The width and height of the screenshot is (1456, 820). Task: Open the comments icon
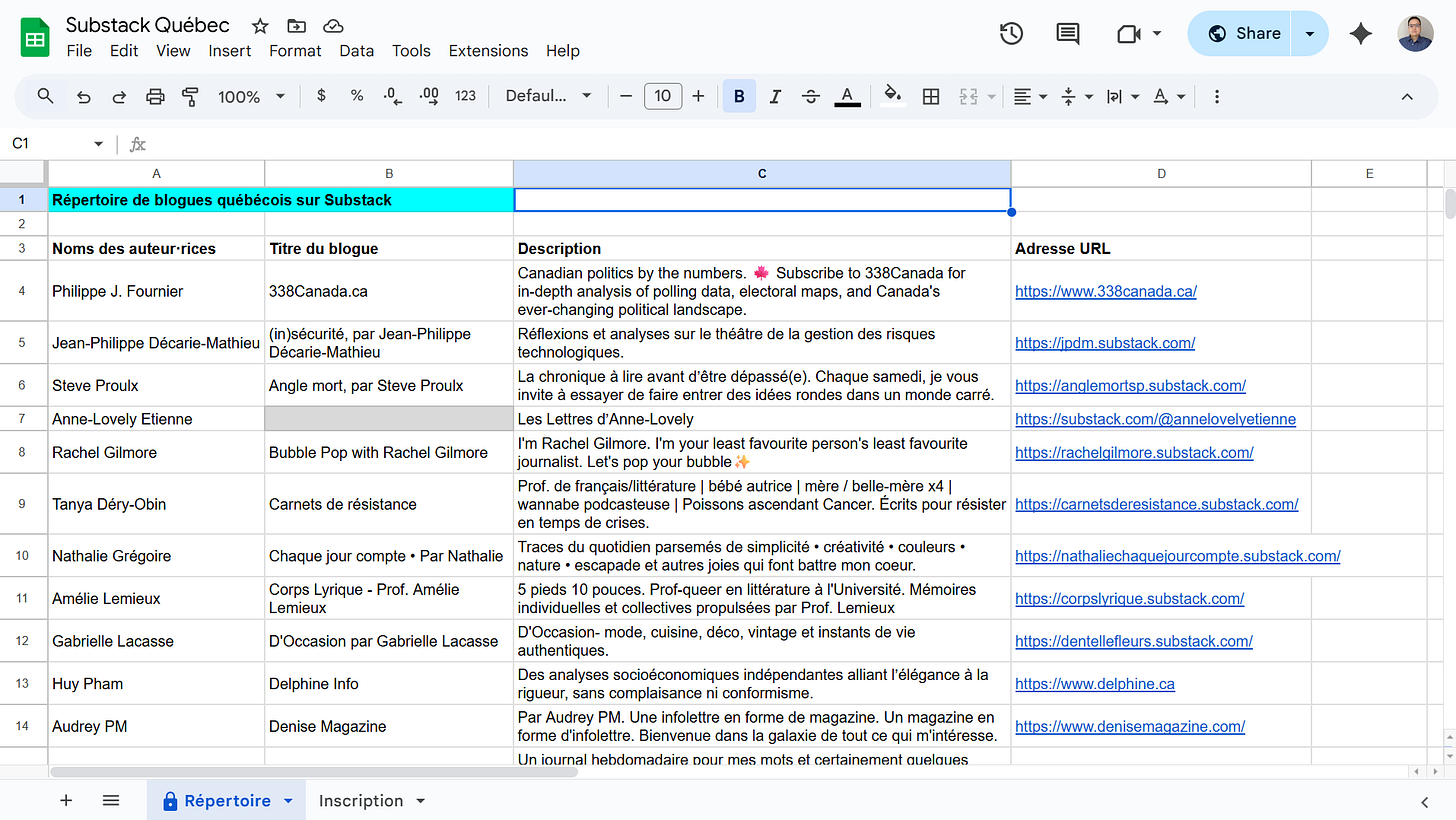(x=1068, y=34)
